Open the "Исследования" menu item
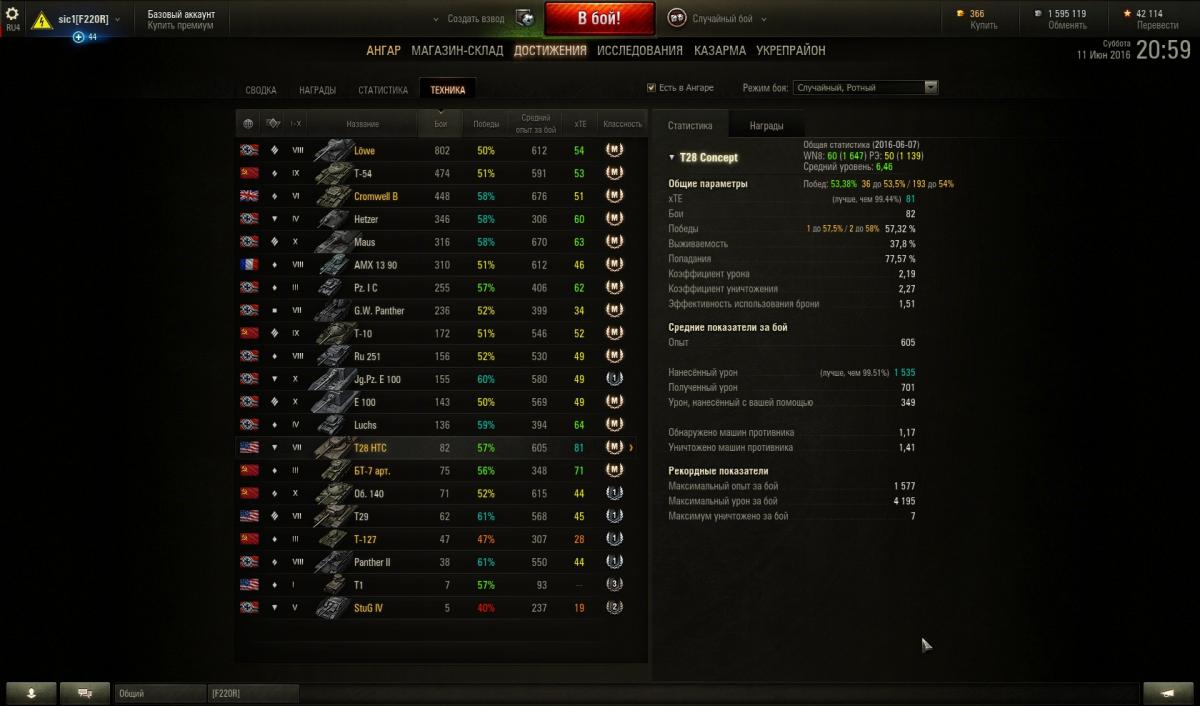1200x706 pixels. pyautogui.click(x=640, y=50)
